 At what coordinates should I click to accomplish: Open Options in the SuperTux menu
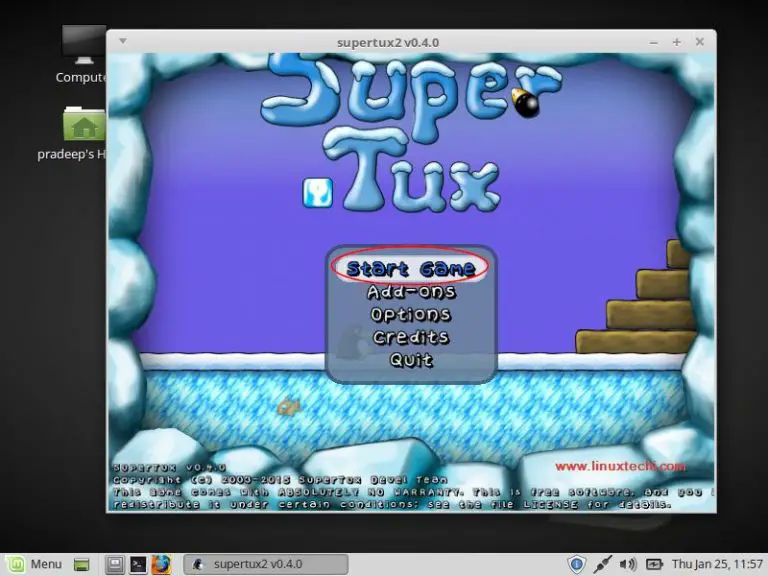[410, 315]
